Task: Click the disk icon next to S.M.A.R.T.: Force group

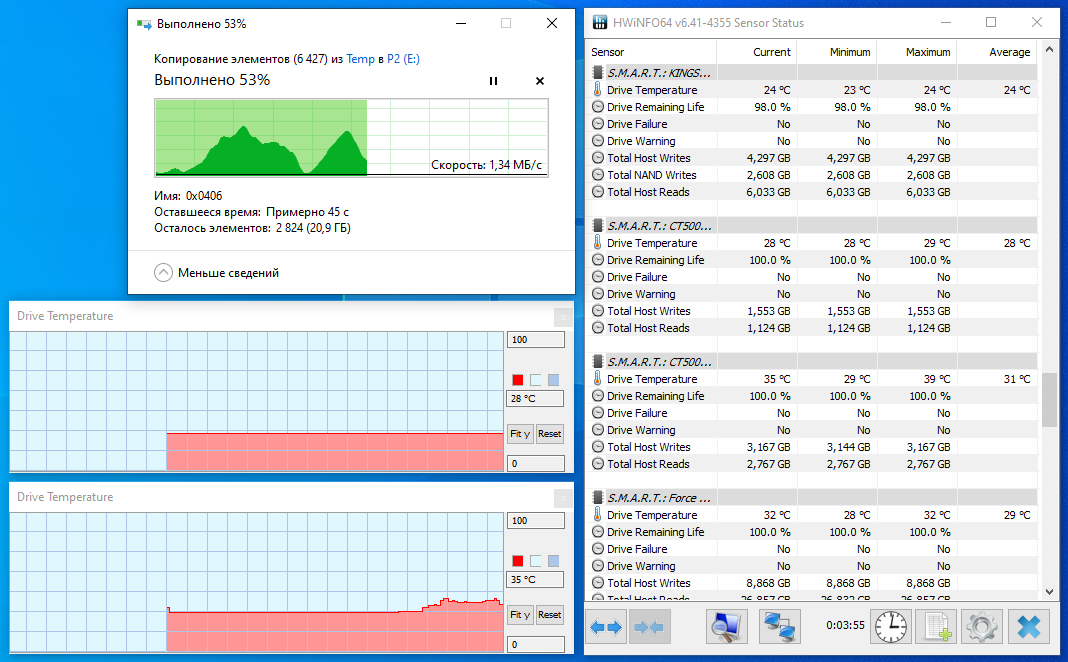Action: point(597,497)
